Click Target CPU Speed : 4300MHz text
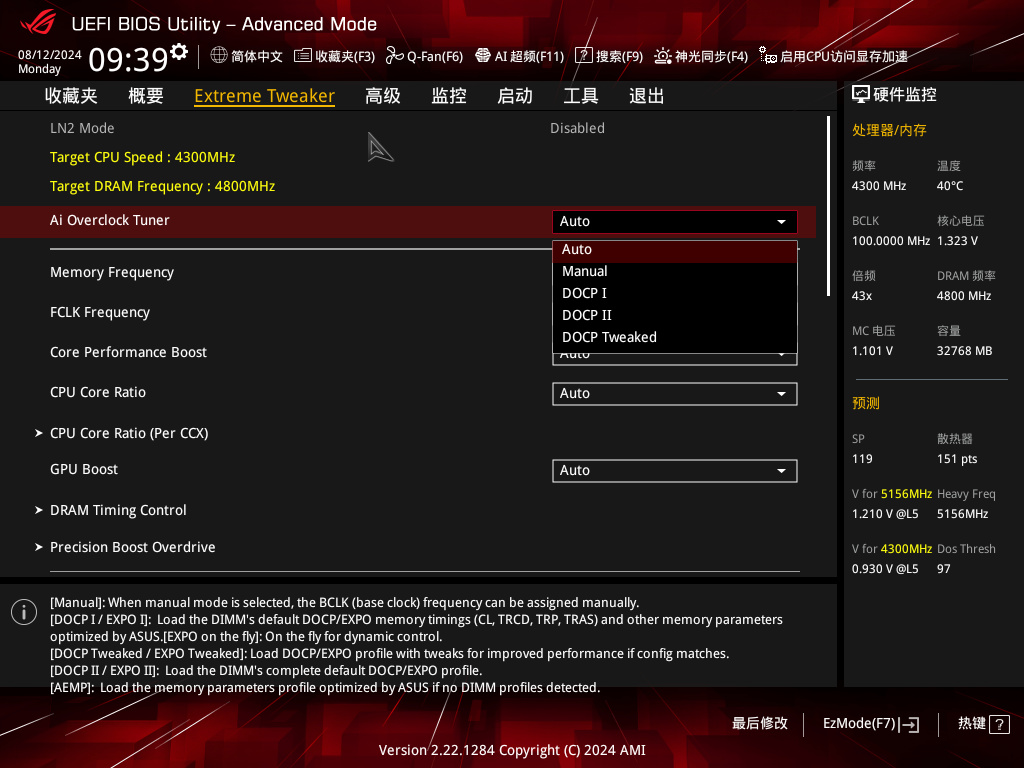1024x768 pixels. pyautogui.click(x=142, y=157)
